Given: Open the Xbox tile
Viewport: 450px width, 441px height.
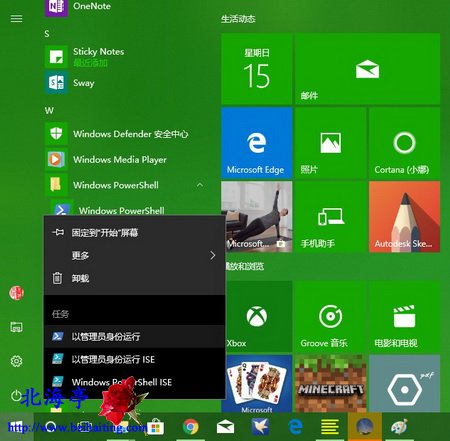Looking at the screenshot, I should (259, 316).
